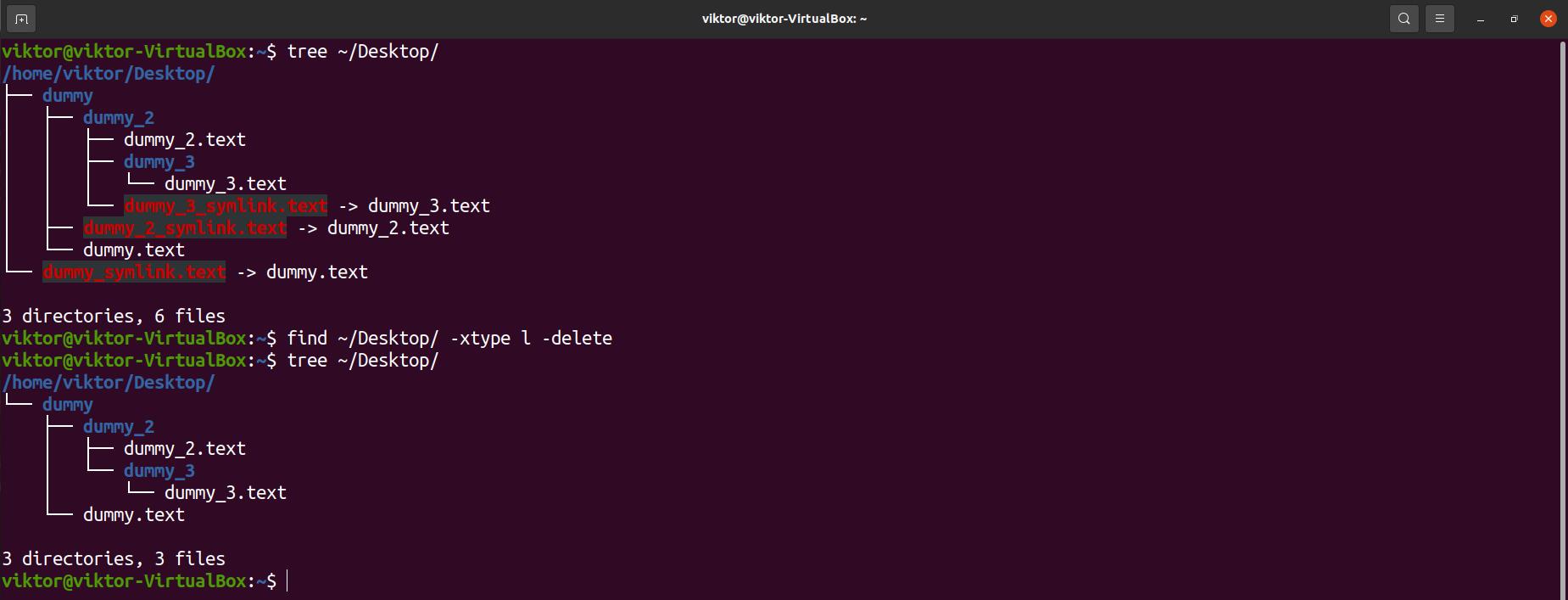Close the terminal with orange button

click(1548, 18)
